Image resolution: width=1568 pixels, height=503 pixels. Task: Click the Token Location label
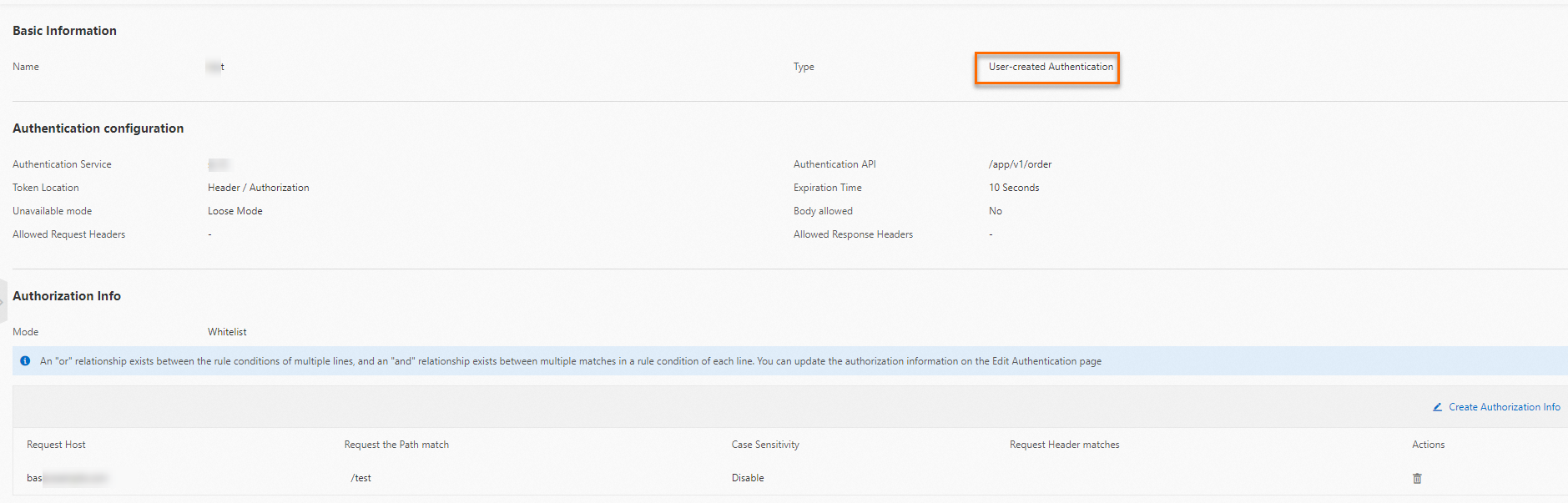point(46,188)
